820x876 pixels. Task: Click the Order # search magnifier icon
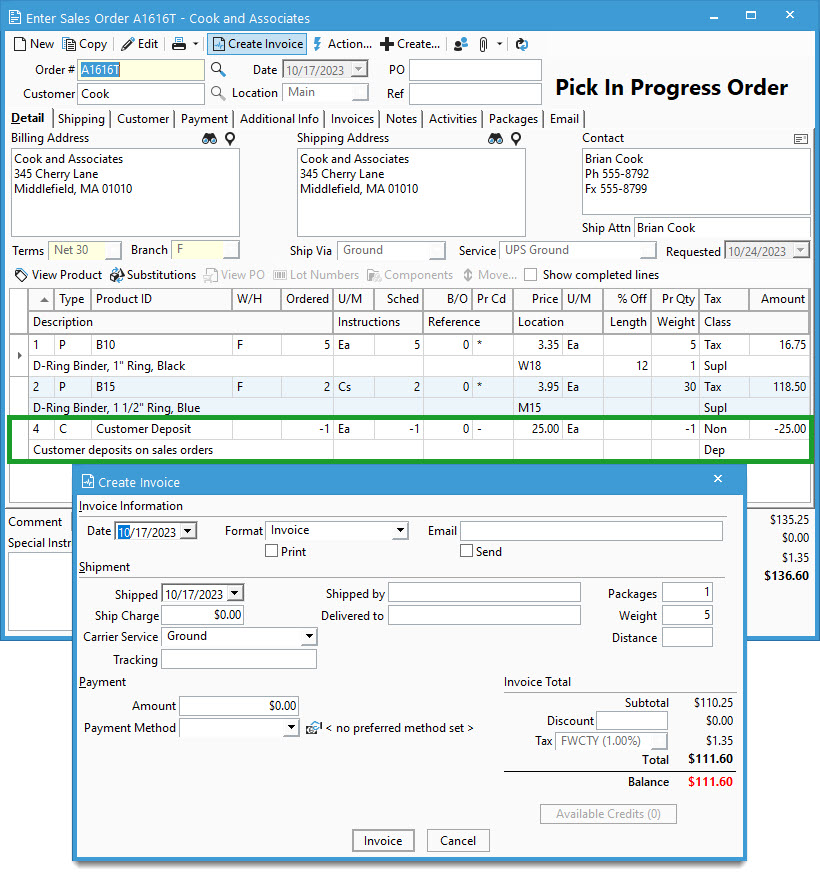(x=218, y=70)
